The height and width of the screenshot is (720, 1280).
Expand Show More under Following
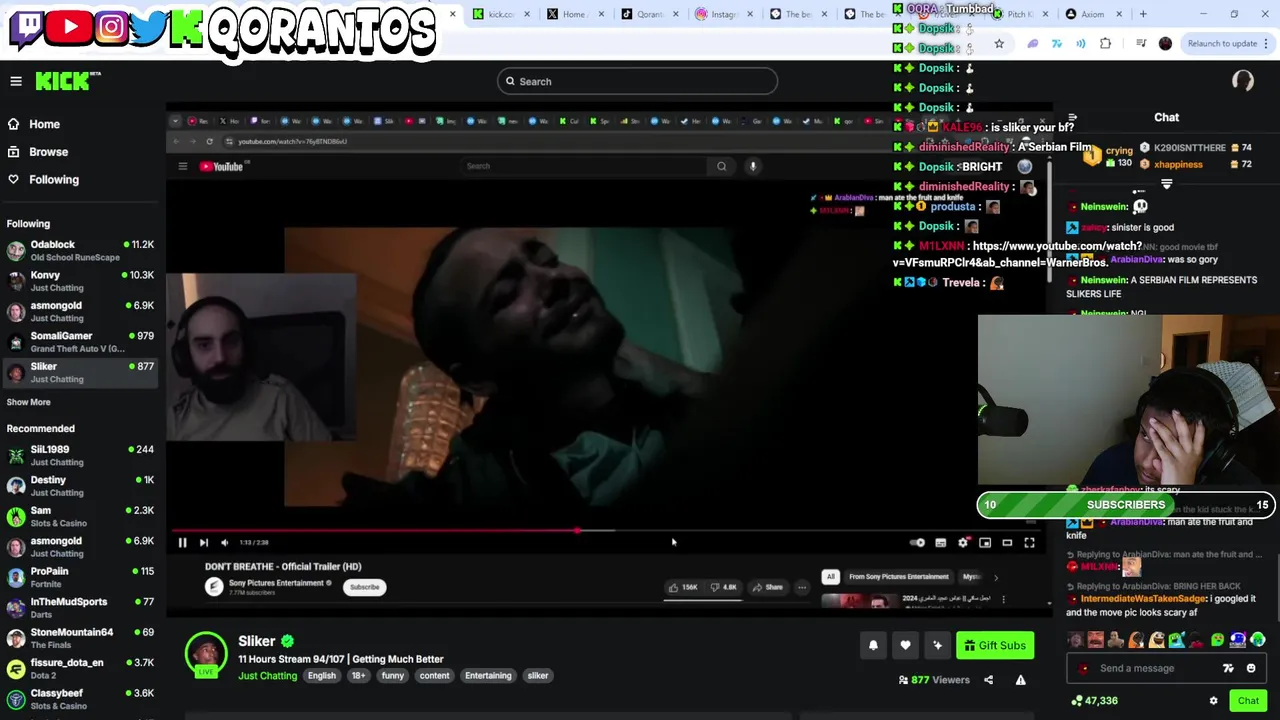[28, 402]
